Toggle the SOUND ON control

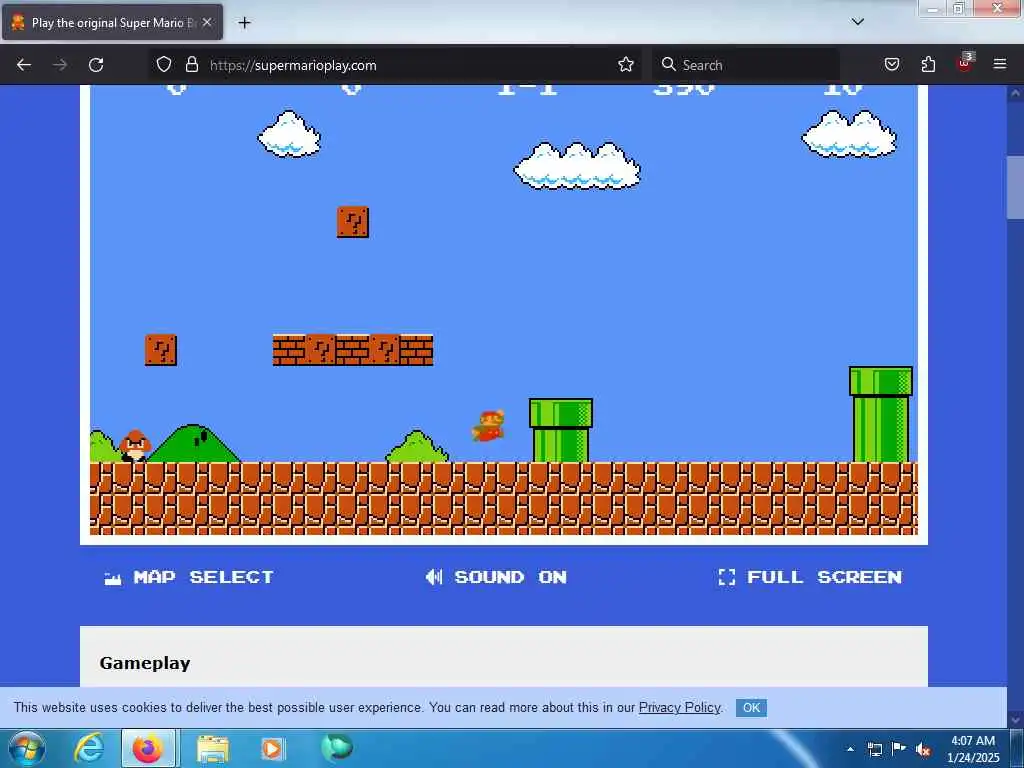point(496,577)
